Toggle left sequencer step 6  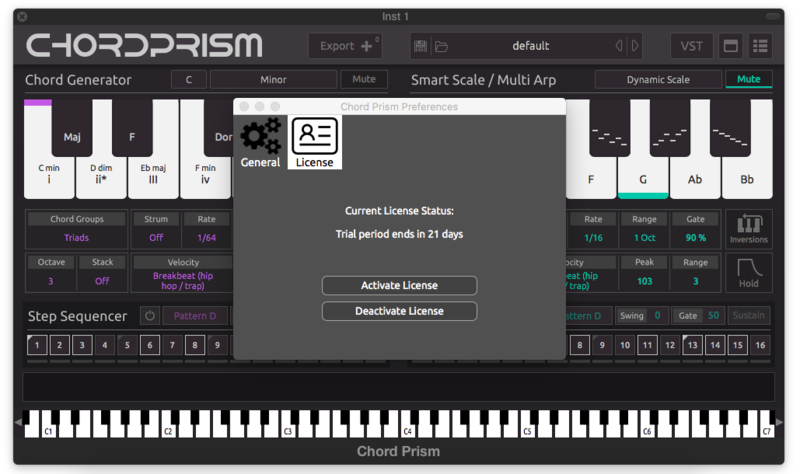pyautogui.click(x=149, y=345)
